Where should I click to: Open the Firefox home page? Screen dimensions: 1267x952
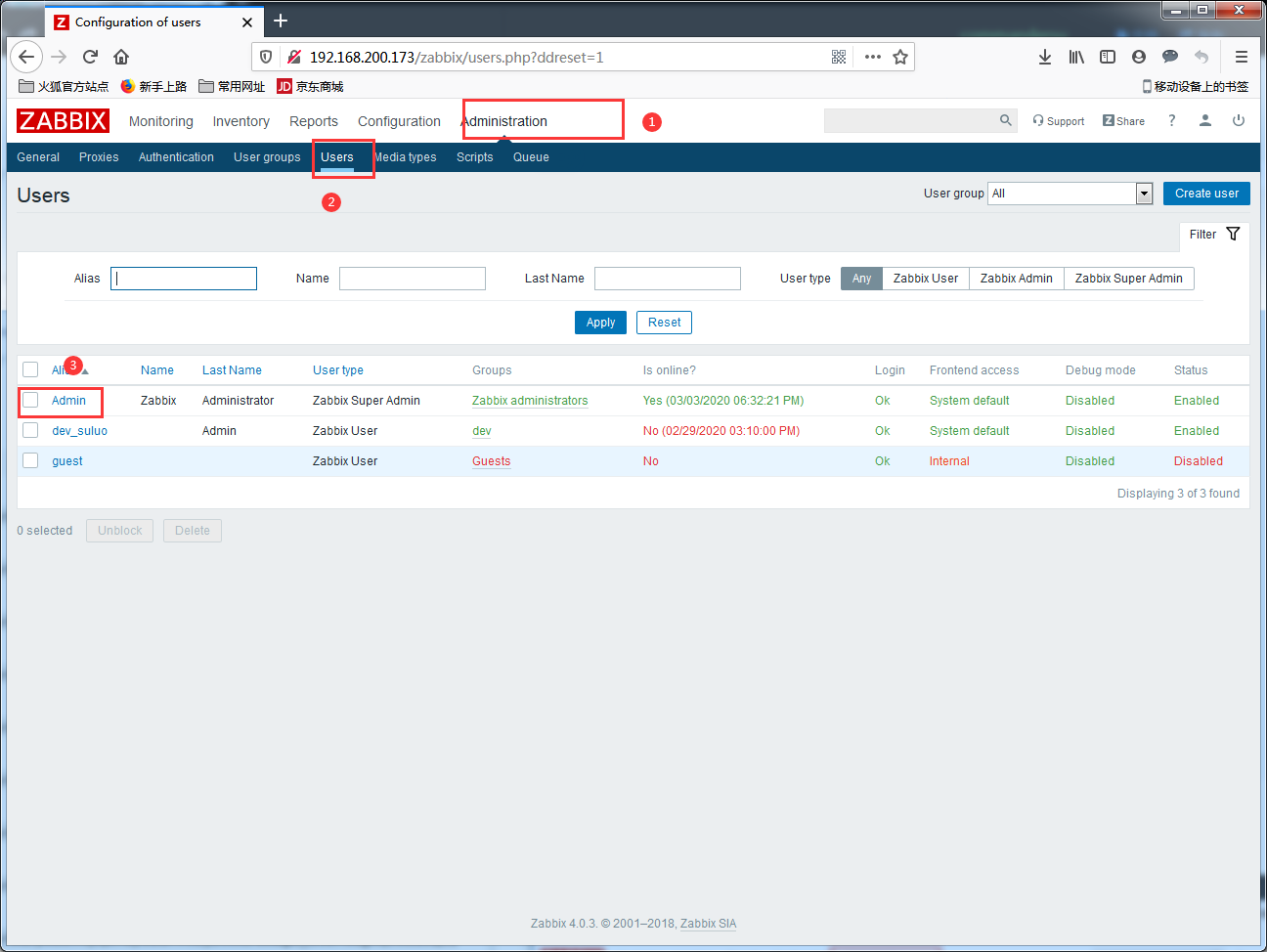pos(121,57)
